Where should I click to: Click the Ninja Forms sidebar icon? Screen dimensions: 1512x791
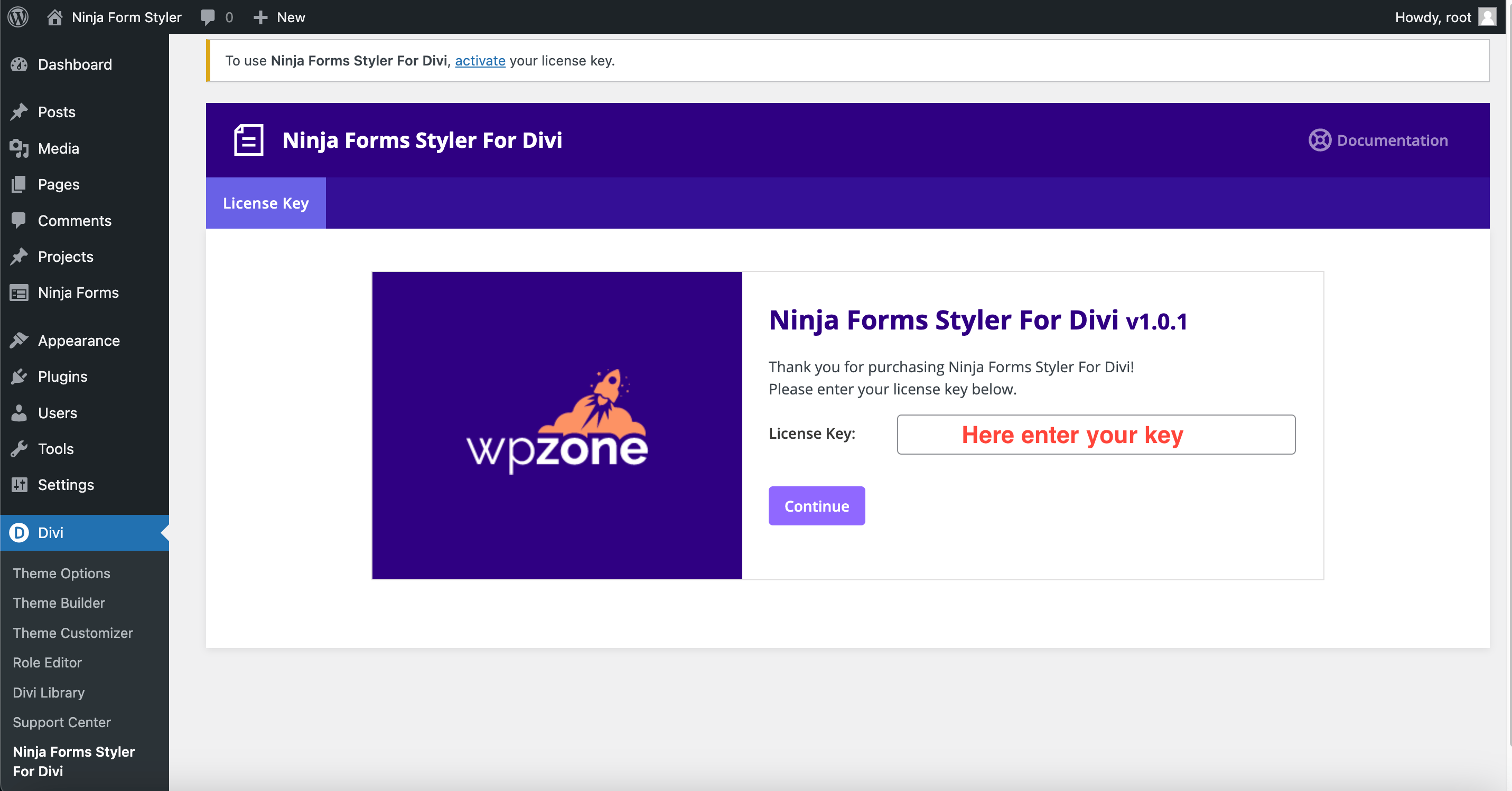click(x=20, y=293)
